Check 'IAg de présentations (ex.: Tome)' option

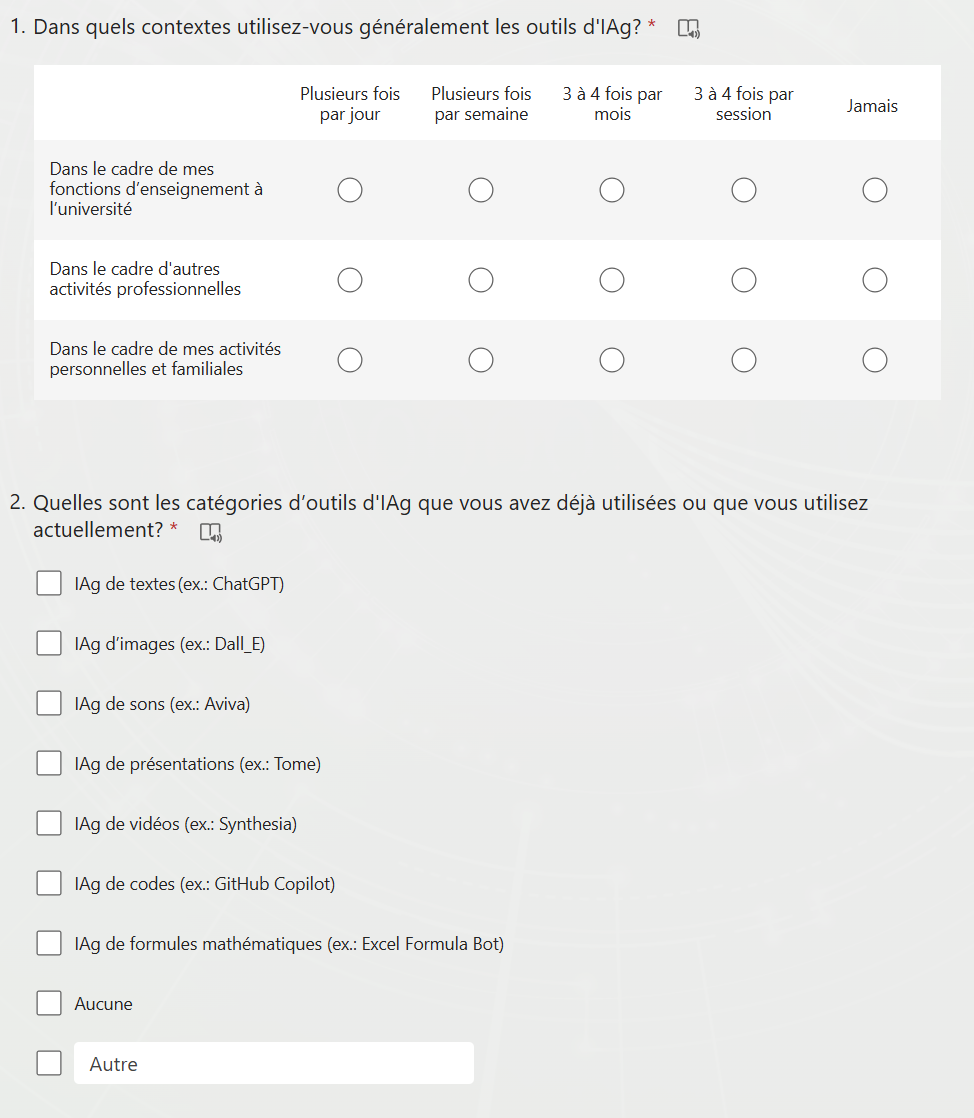[x=49, y=763]
